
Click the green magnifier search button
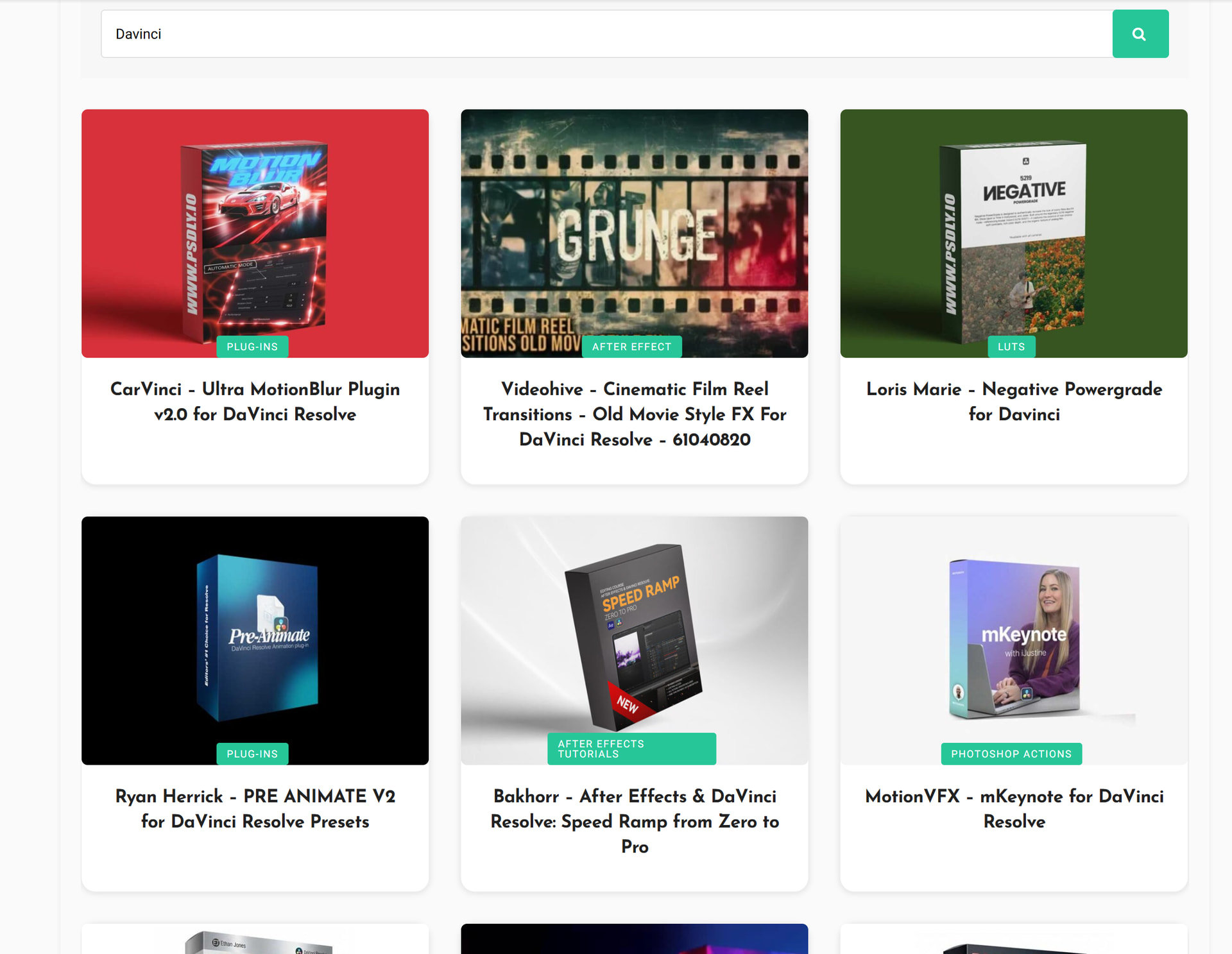[x=1140, y=34]
